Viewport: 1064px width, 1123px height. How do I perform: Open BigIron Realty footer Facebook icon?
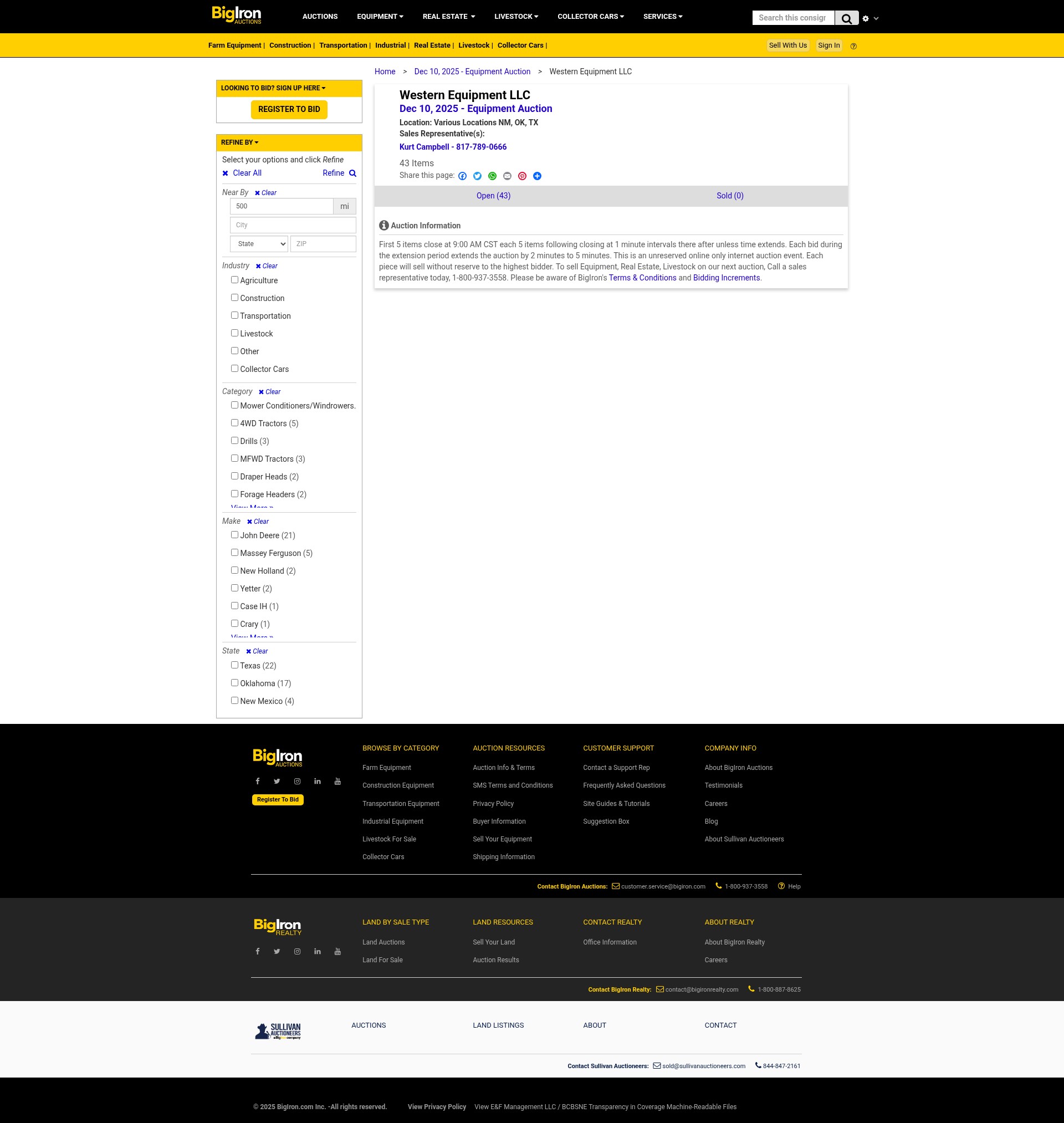[258, 952]
